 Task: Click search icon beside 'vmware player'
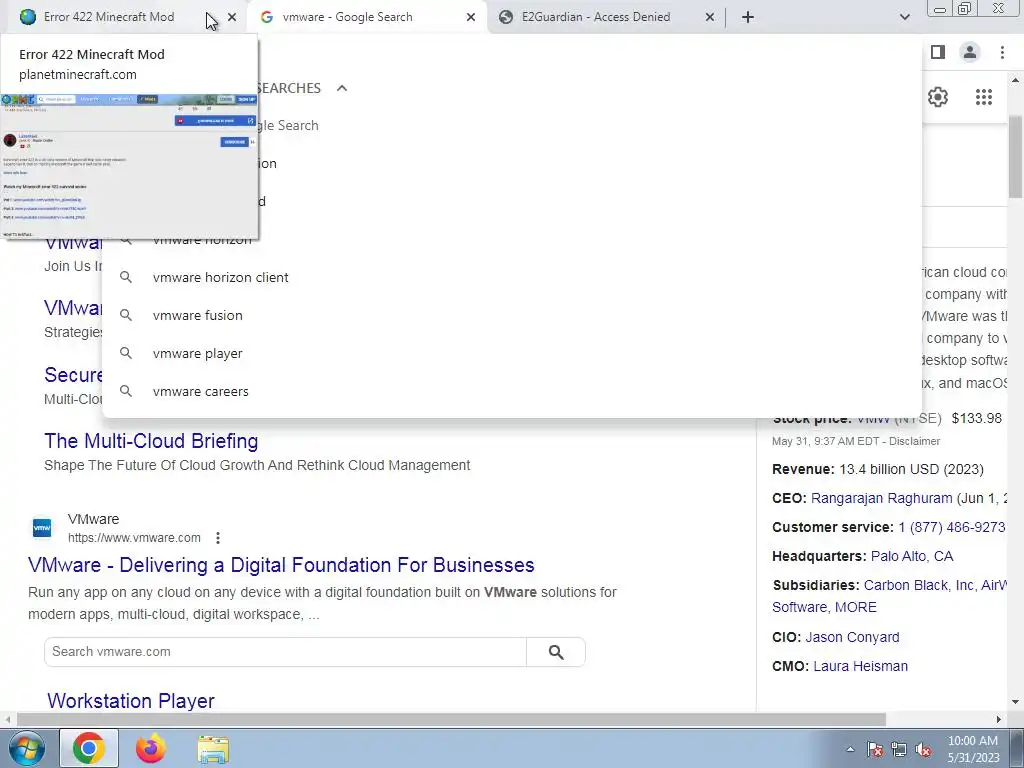pos(126,353)
